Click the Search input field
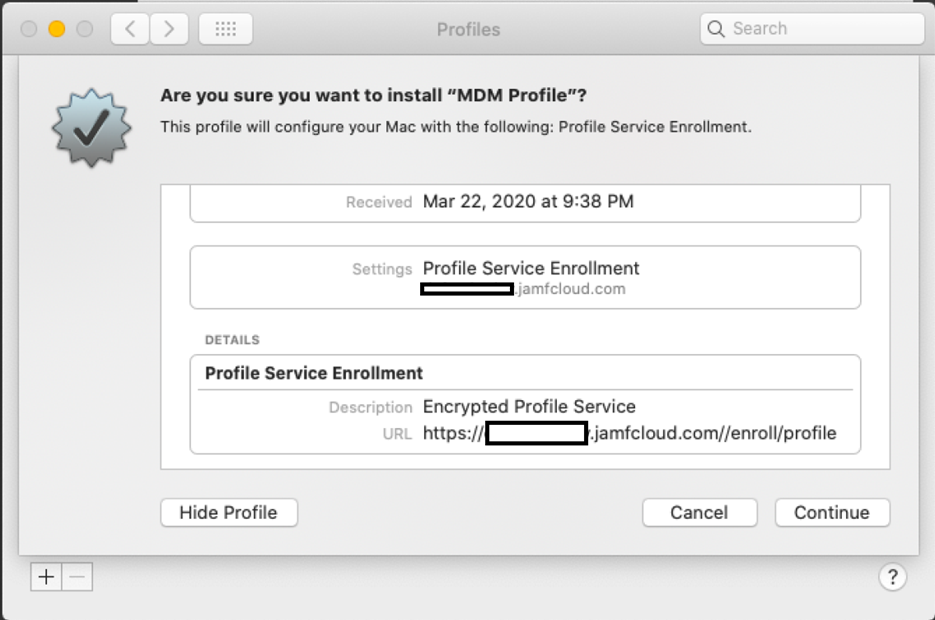935x620 pixels. (812, 29)
